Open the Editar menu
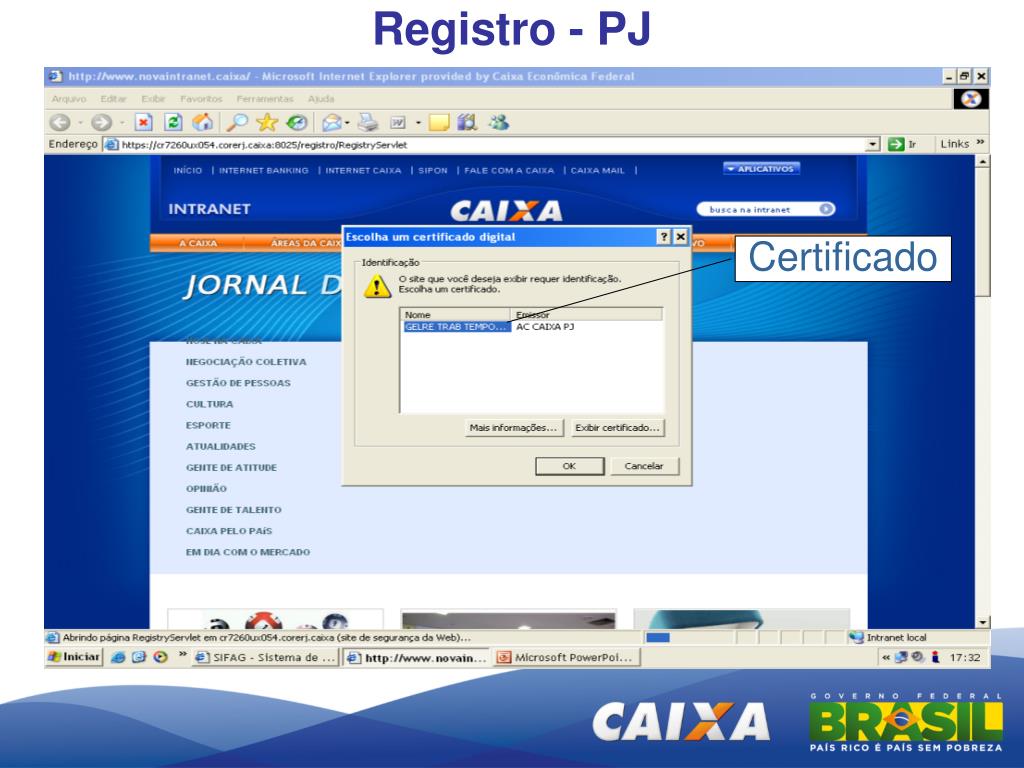Viewport: 1024px width, 768px height. click(113, 99)
